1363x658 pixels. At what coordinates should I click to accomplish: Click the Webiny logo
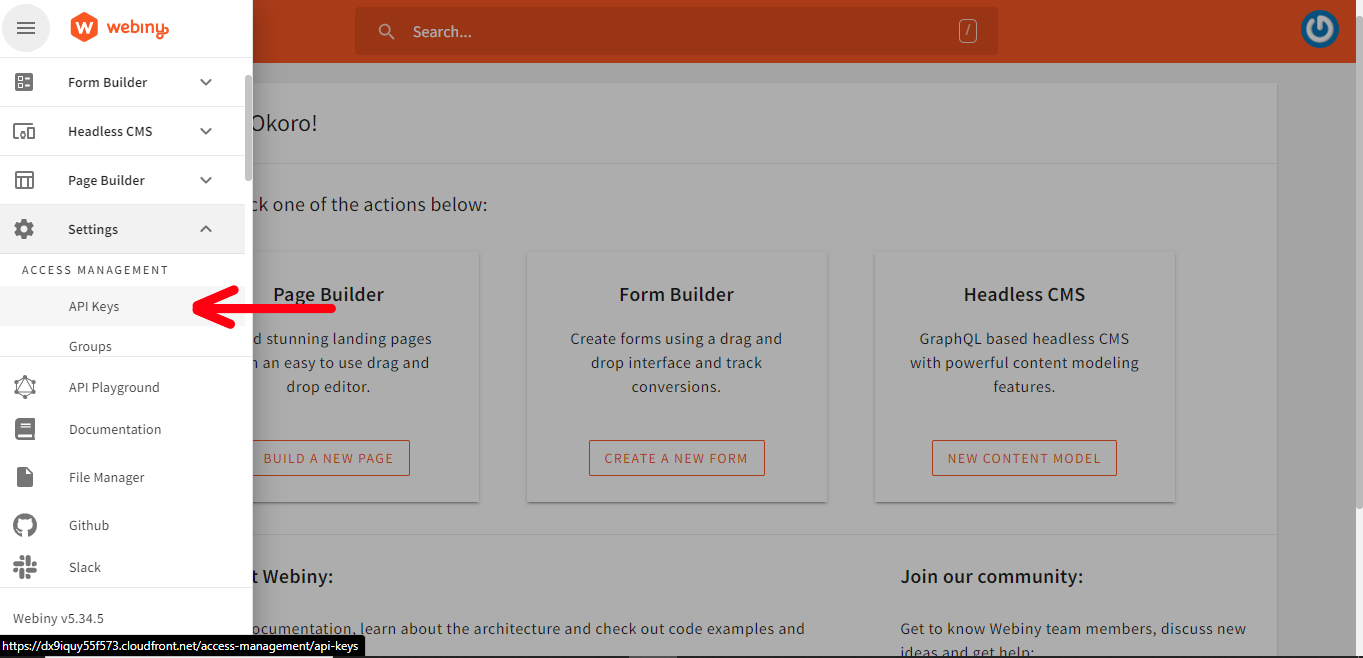coord(120,29)
